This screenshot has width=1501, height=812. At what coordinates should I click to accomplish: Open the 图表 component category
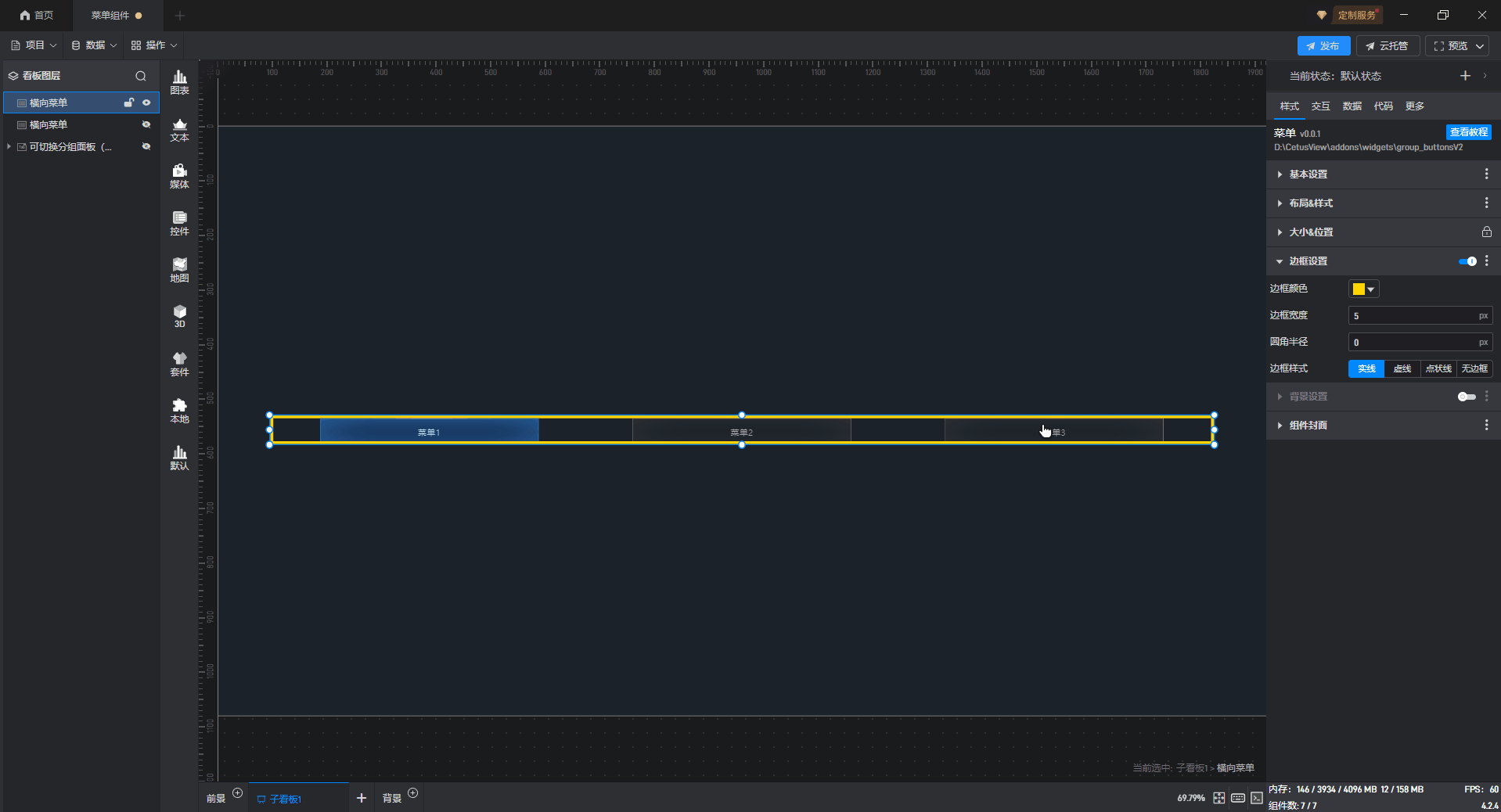179,82
